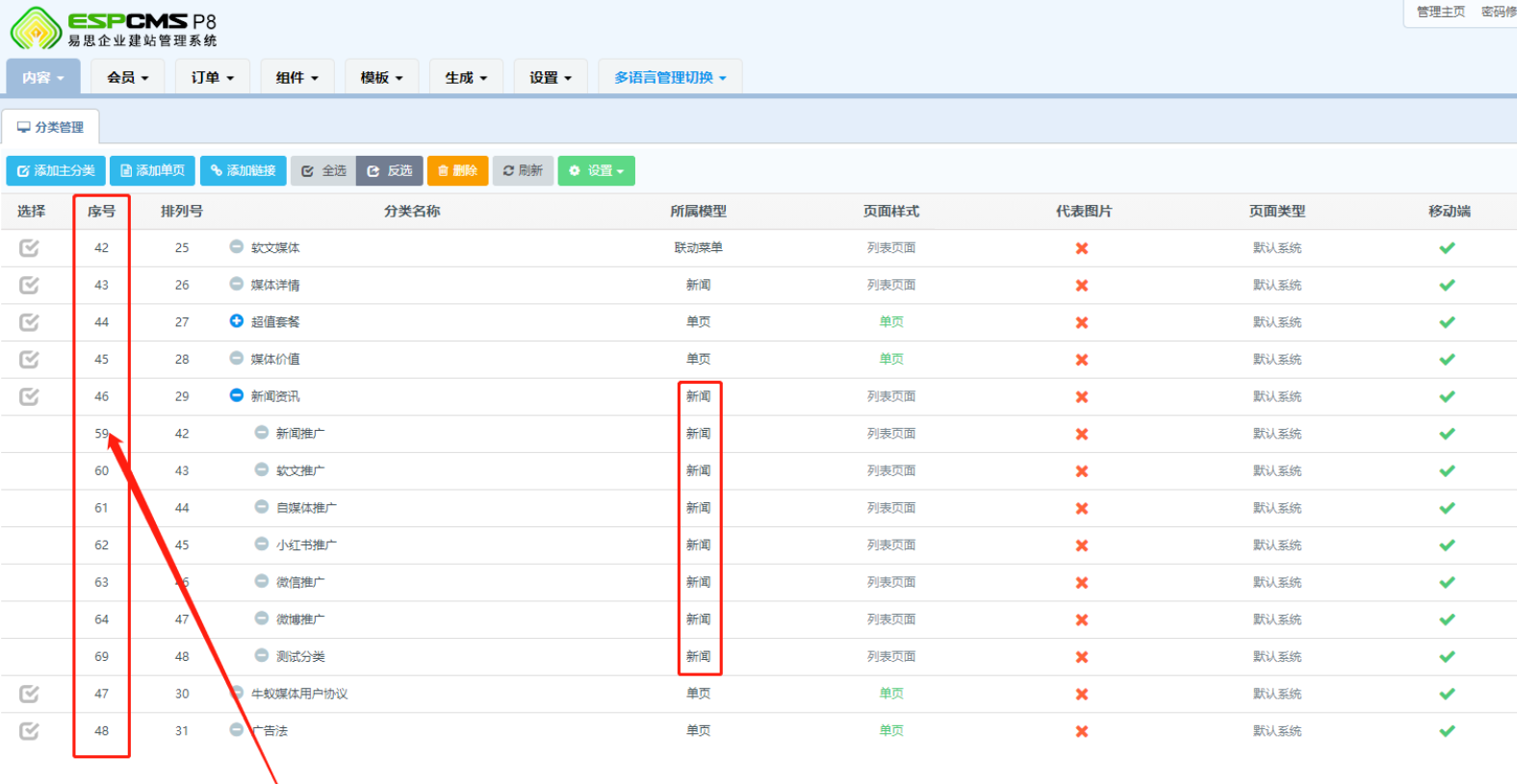Click the minus icon beside 新闻推广
Viewport: 1517px width, 784px height.
point(261,433)
